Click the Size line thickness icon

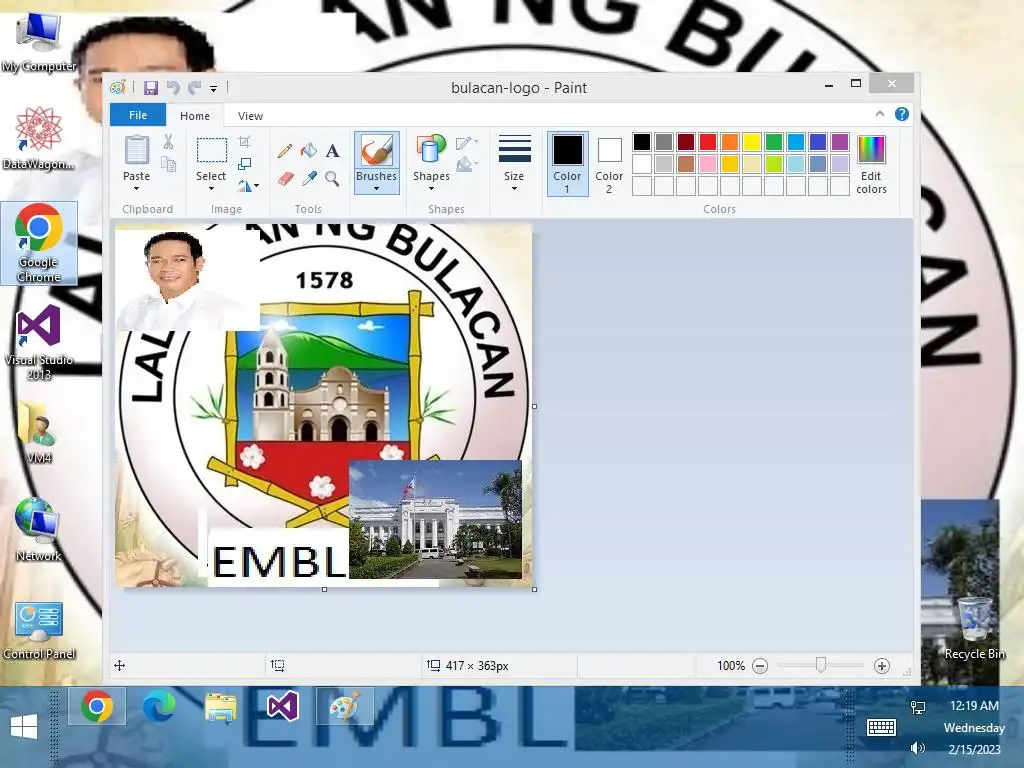click(x=515, y=149)
